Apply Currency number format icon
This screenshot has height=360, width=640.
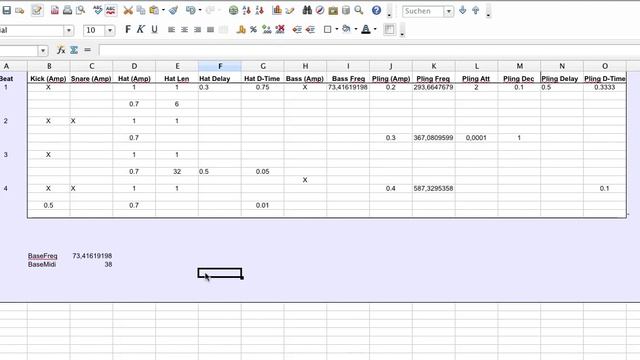tap(241, 29)
